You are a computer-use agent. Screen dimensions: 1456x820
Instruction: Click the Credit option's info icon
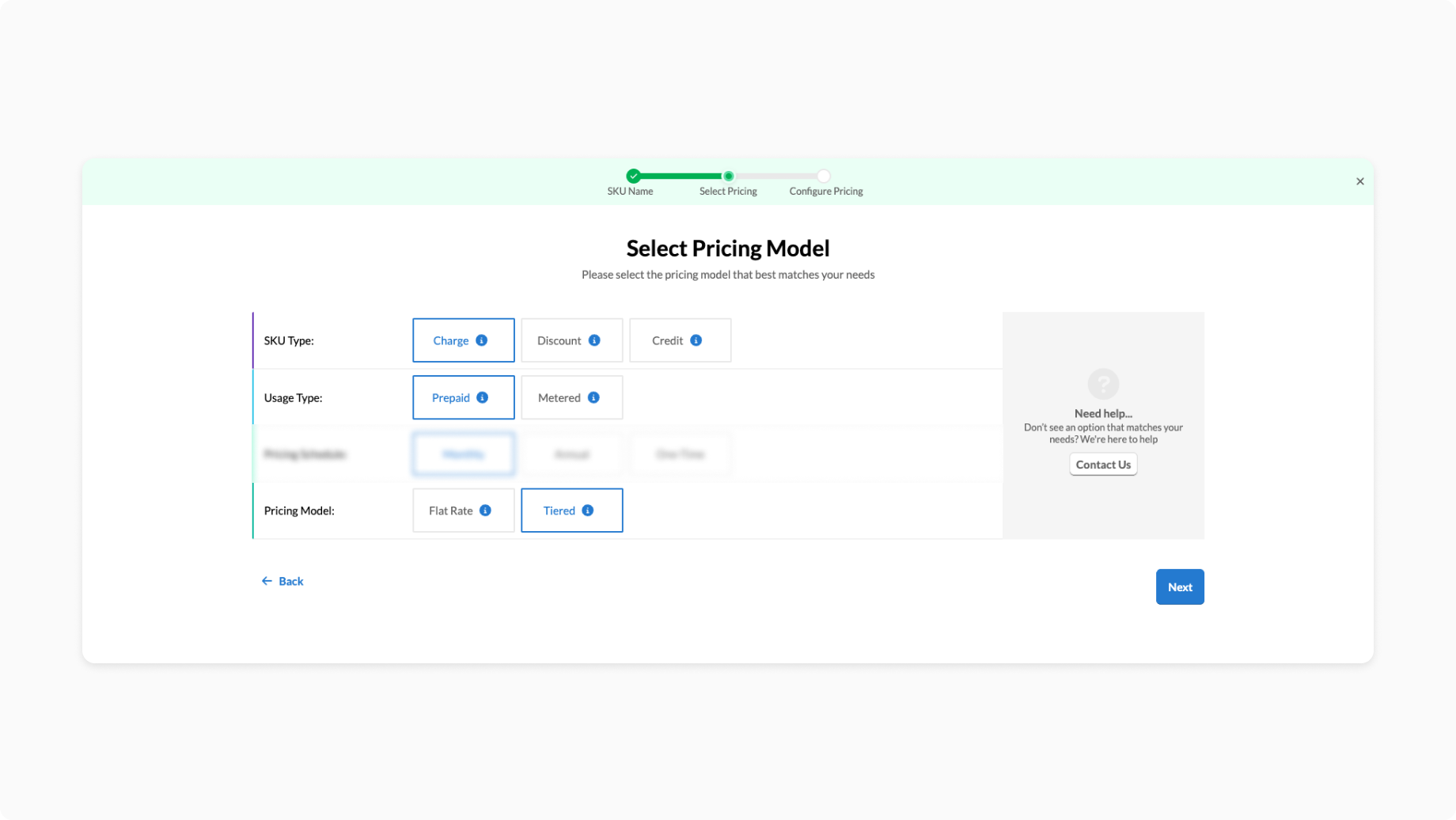696,340
